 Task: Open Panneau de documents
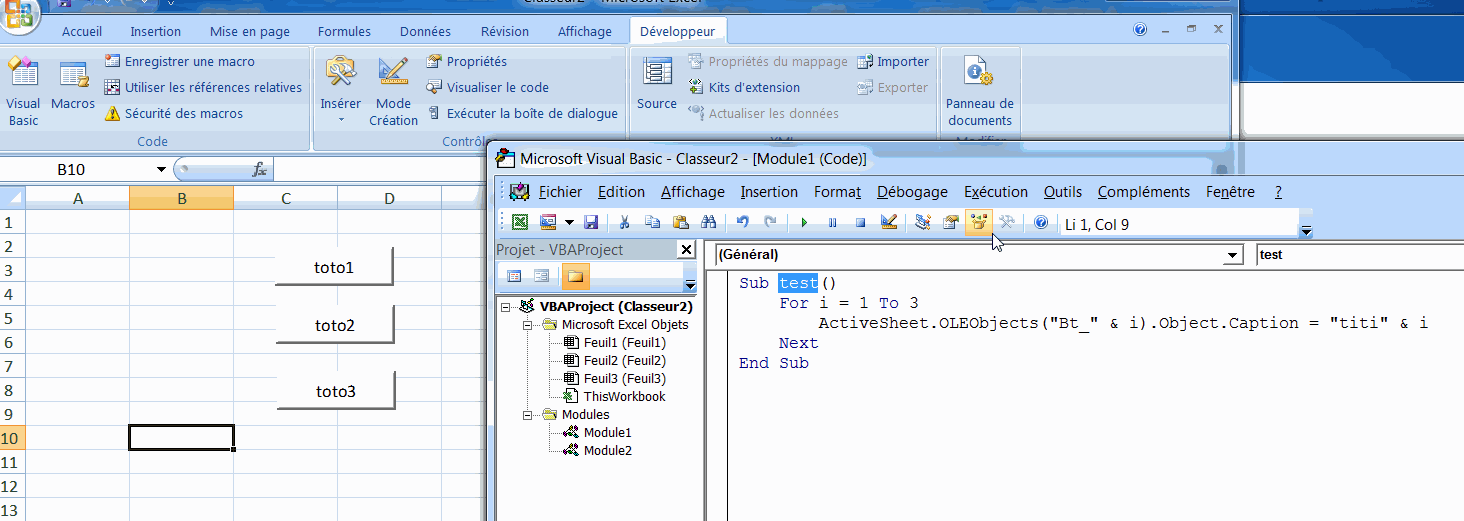click(x=980, y=91)
